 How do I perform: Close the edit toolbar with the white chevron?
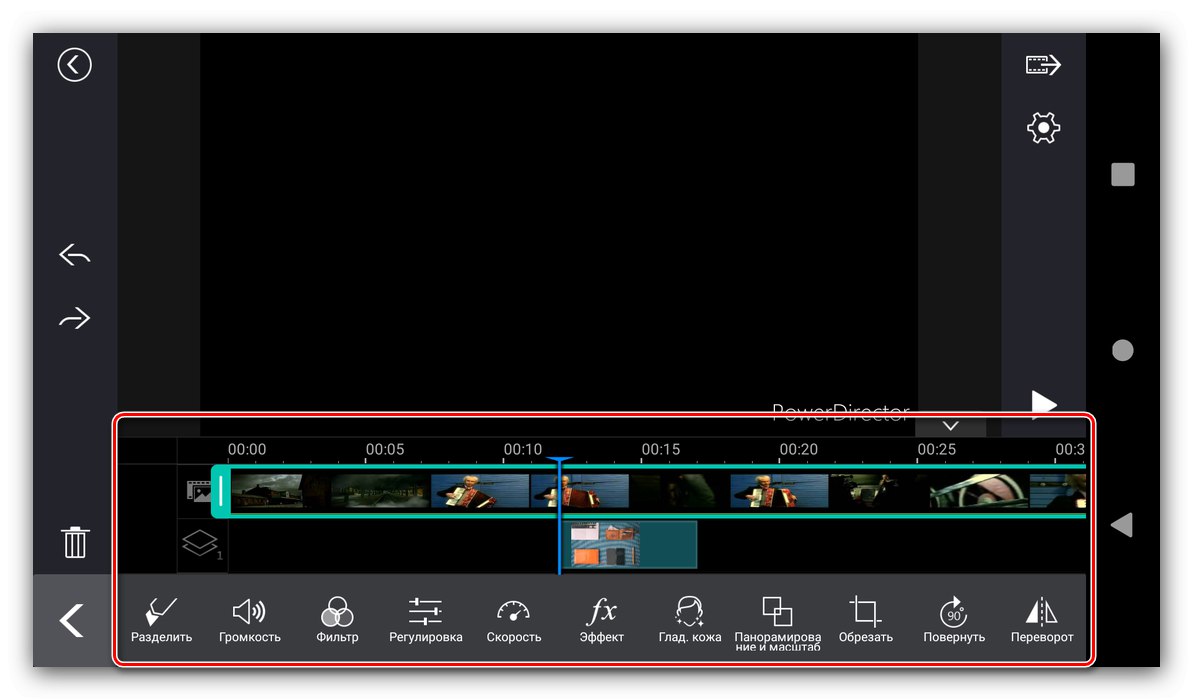pos(72,620)
